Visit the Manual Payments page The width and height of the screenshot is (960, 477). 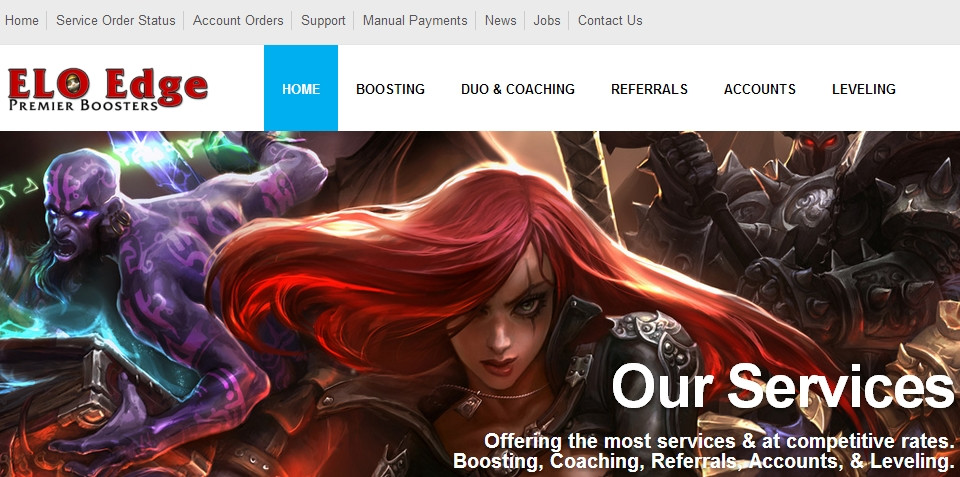(415, 20)
